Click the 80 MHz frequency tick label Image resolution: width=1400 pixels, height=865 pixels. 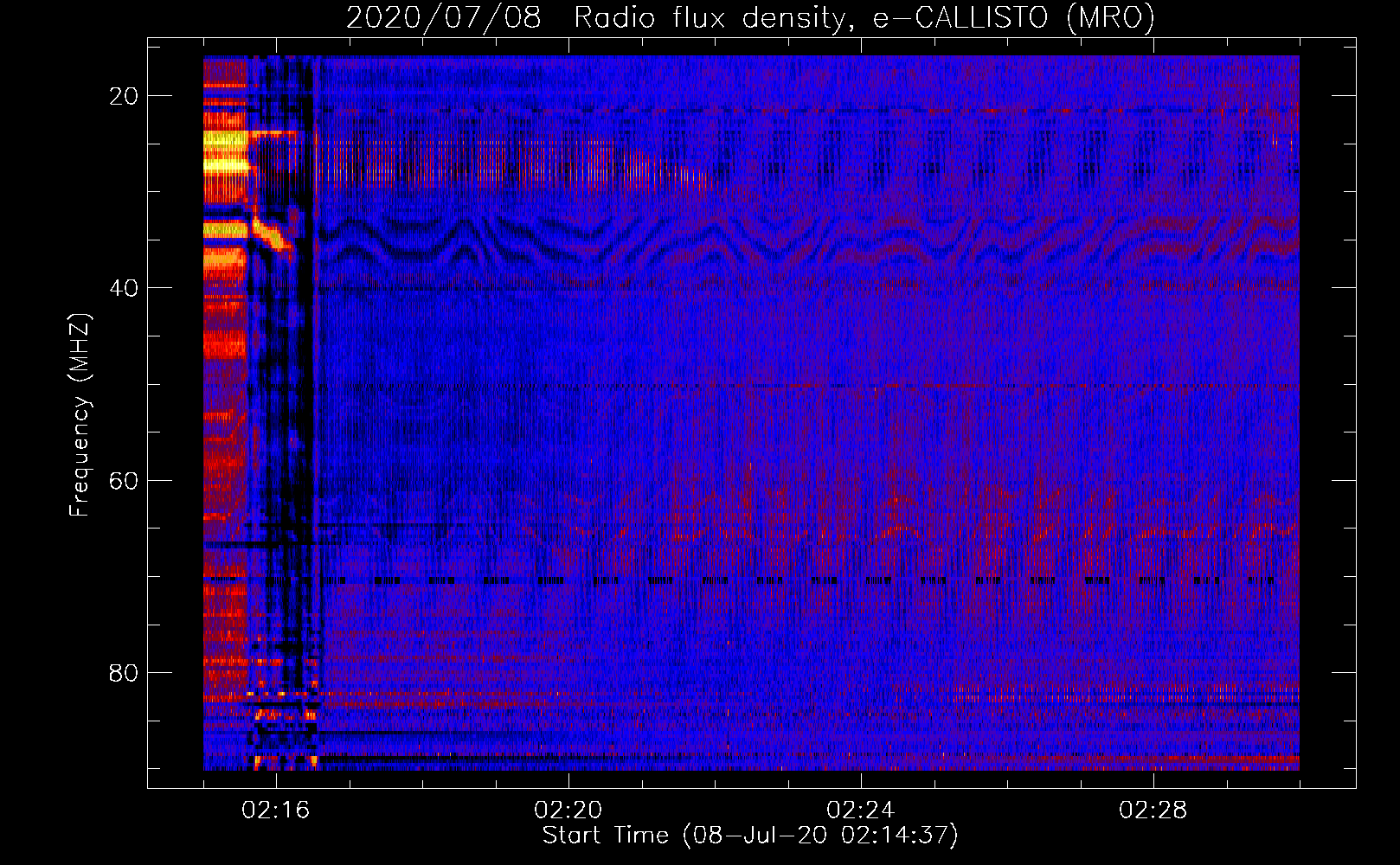[124, 672]
